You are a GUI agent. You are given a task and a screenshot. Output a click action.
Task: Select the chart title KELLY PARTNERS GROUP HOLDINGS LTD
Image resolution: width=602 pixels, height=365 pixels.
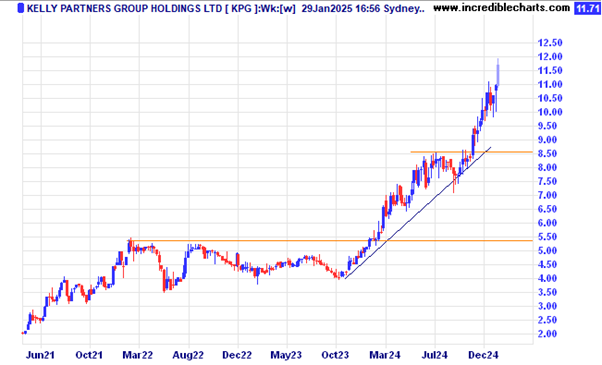(124, 8)
